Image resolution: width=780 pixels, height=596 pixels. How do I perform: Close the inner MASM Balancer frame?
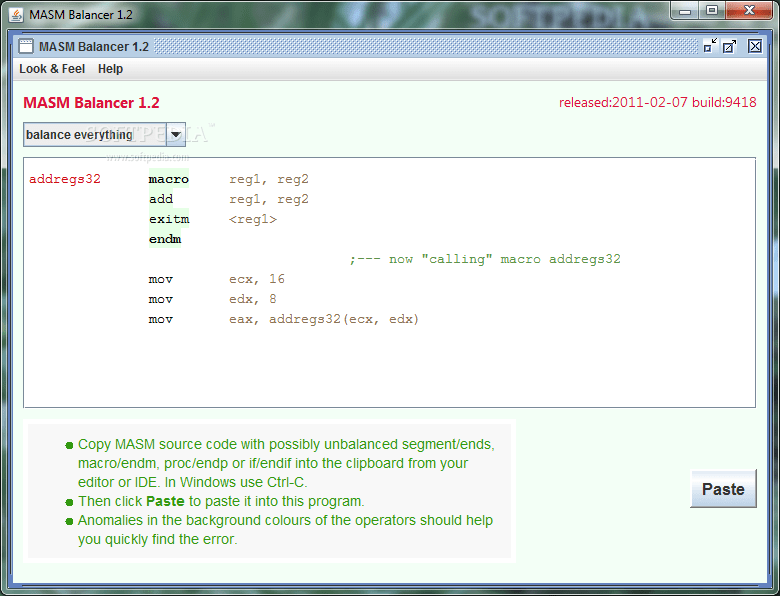pyautogui.click(x=755, y=46)
